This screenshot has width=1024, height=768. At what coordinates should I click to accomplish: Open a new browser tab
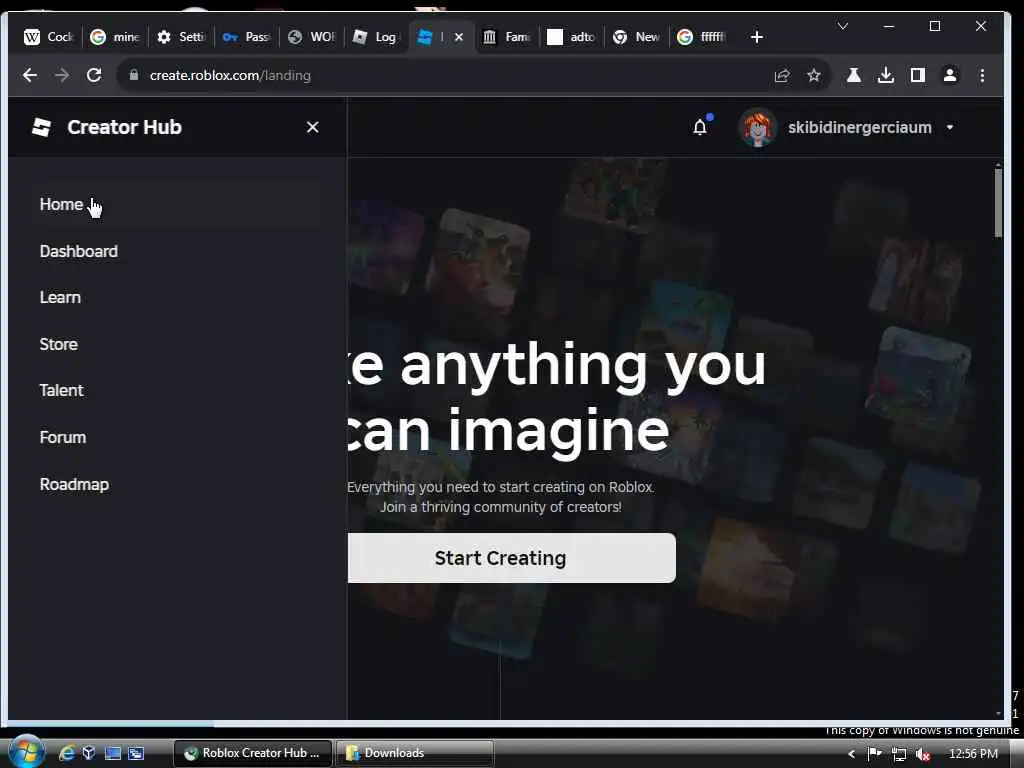click(757, 37)
